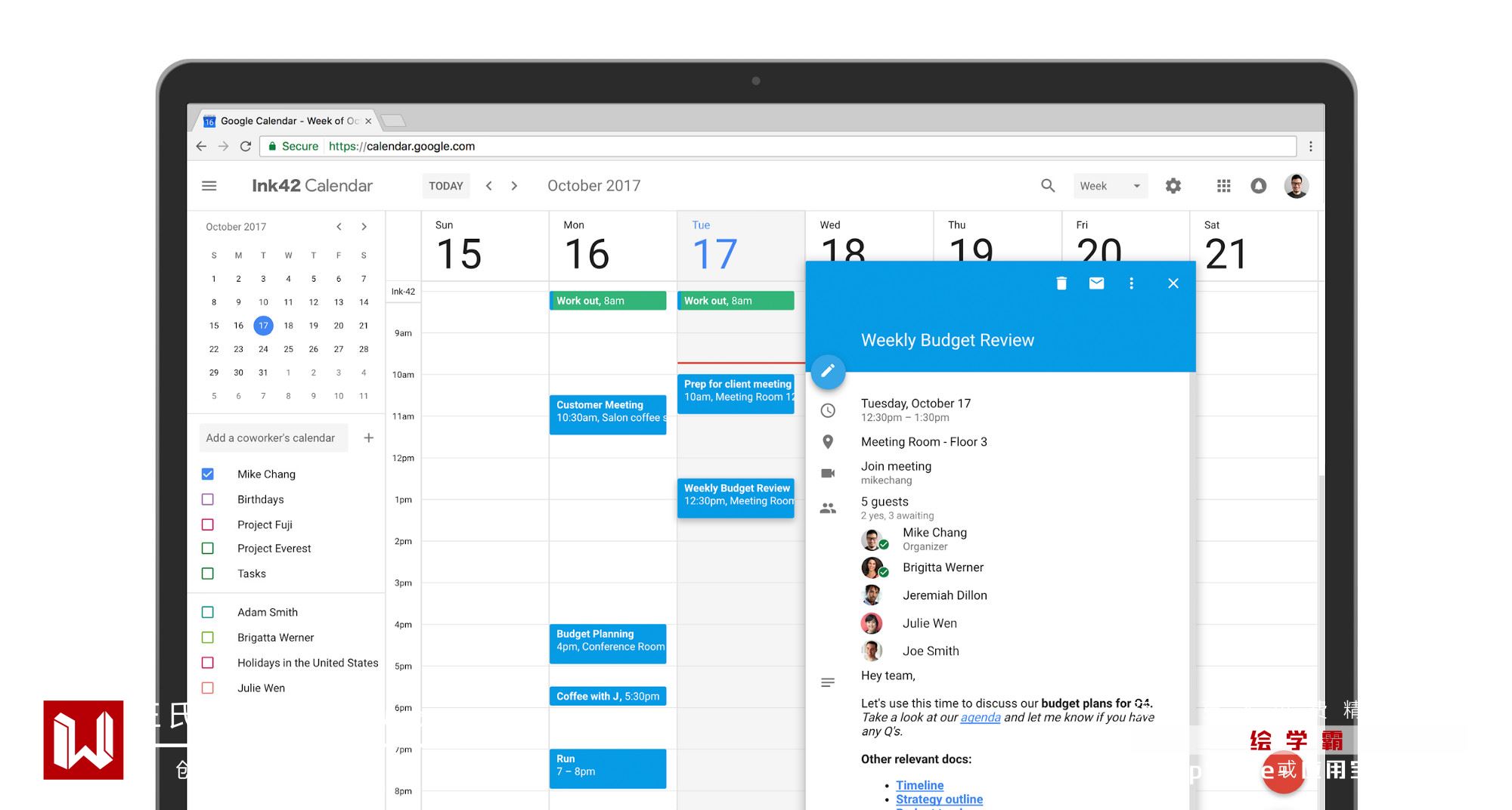
Task: Open the Run event at 7pm
Action: [x=608, y=768]
